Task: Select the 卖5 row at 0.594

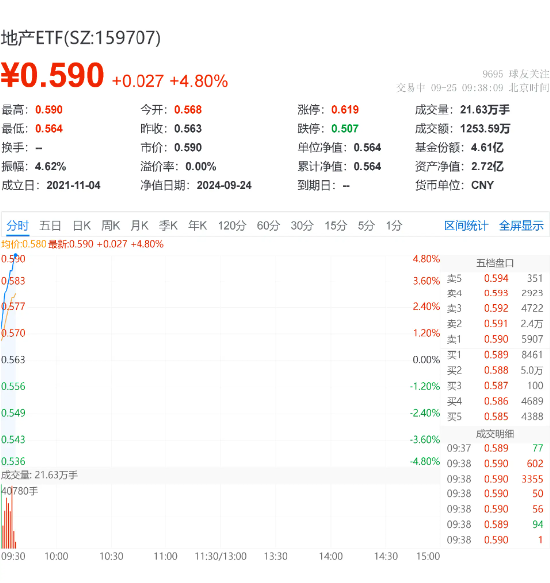Action: point(495,278)
